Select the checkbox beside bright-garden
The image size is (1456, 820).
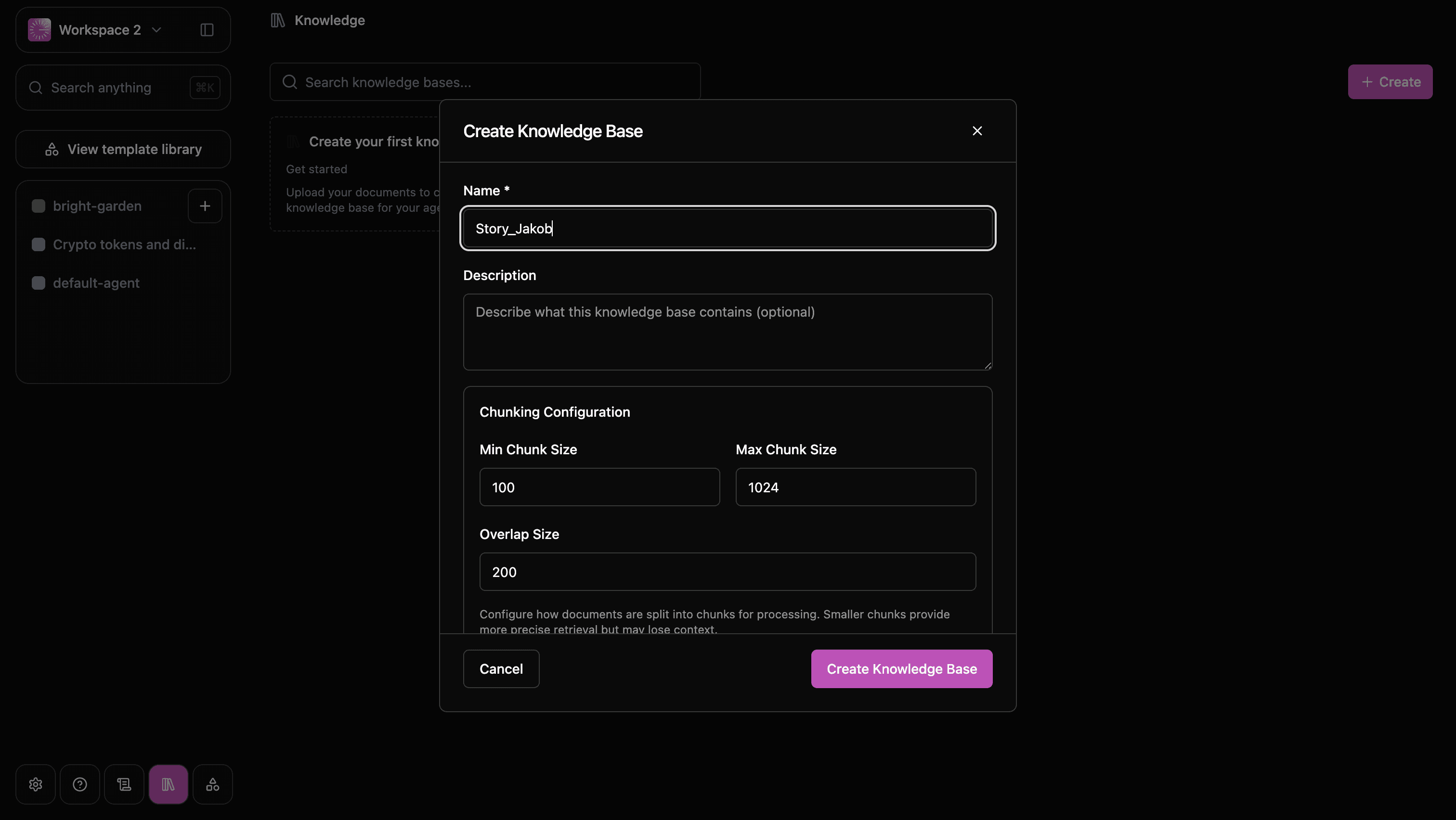[x=38, y=205]
